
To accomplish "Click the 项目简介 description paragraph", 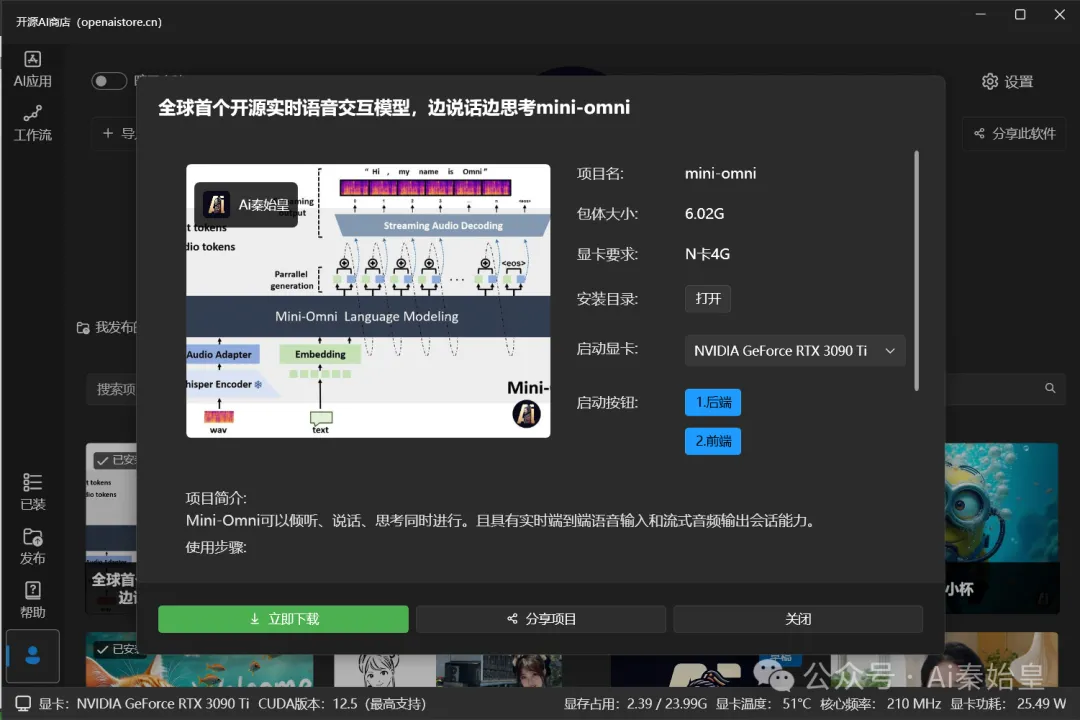I will pyautogui.click(x=502, y=520).
